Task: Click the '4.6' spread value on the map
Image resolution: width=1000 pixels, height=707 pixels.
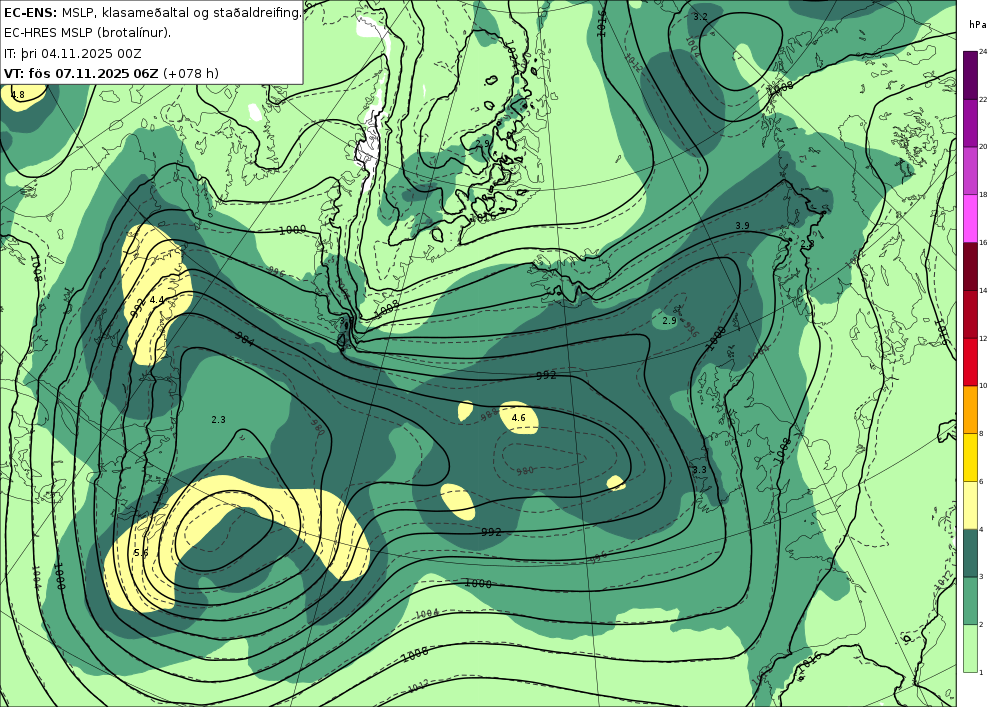Action: tap(518, 418)
